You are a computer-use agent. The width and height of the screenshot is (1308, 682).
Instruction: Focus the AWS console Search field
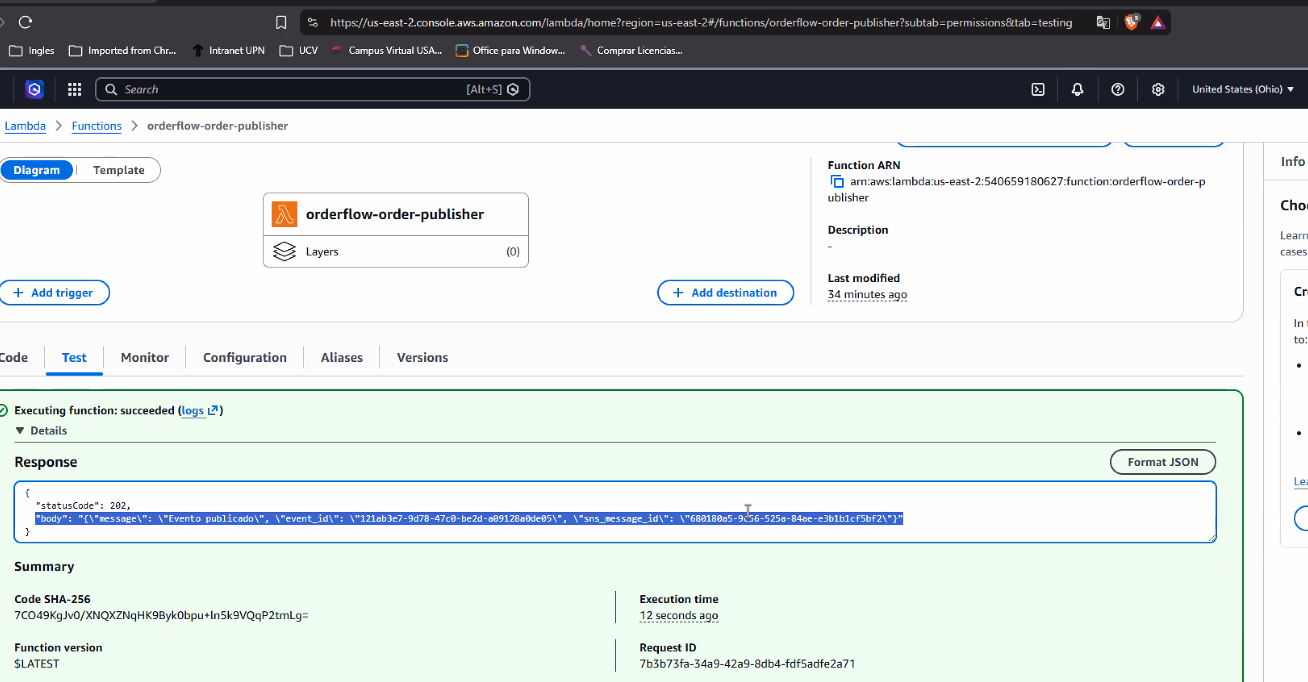(x=312, y=89)
